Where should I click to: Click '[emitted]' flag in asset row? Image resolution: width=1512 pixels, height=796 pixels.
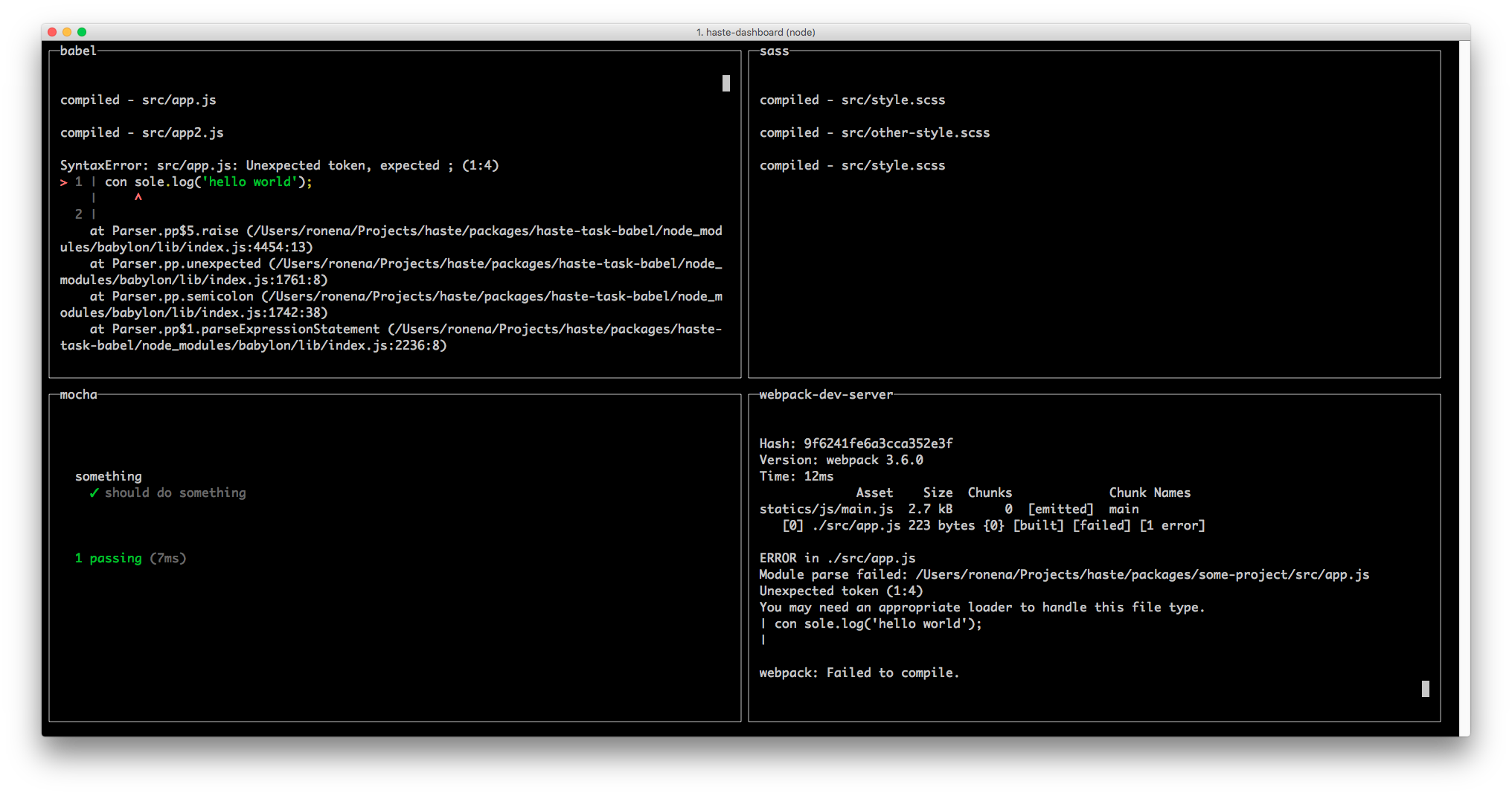click(x=1061, y=509)
